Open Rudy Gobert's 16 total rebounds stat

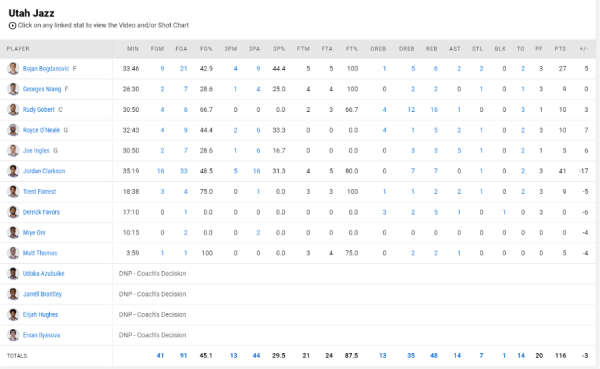(434, 109)
